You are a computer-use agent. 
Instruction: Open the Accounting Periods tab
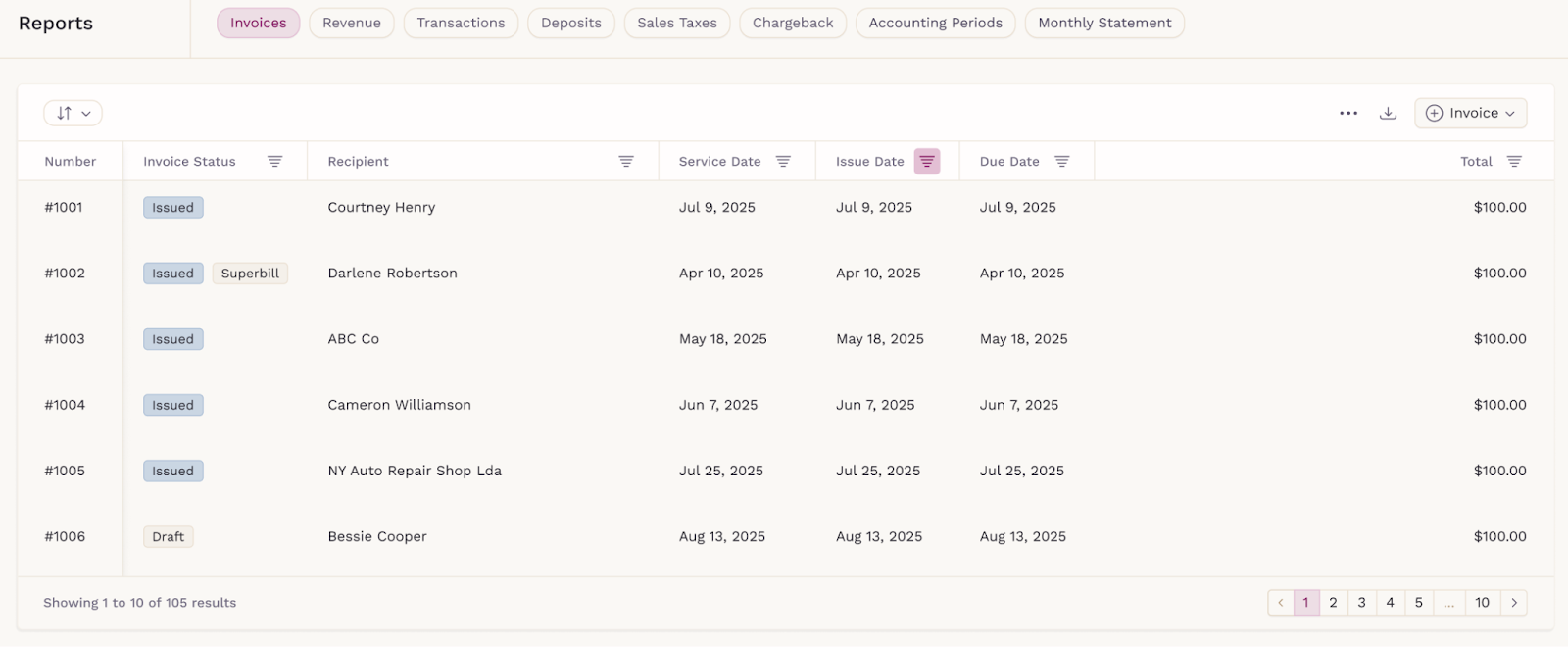[x=935, y=23]
